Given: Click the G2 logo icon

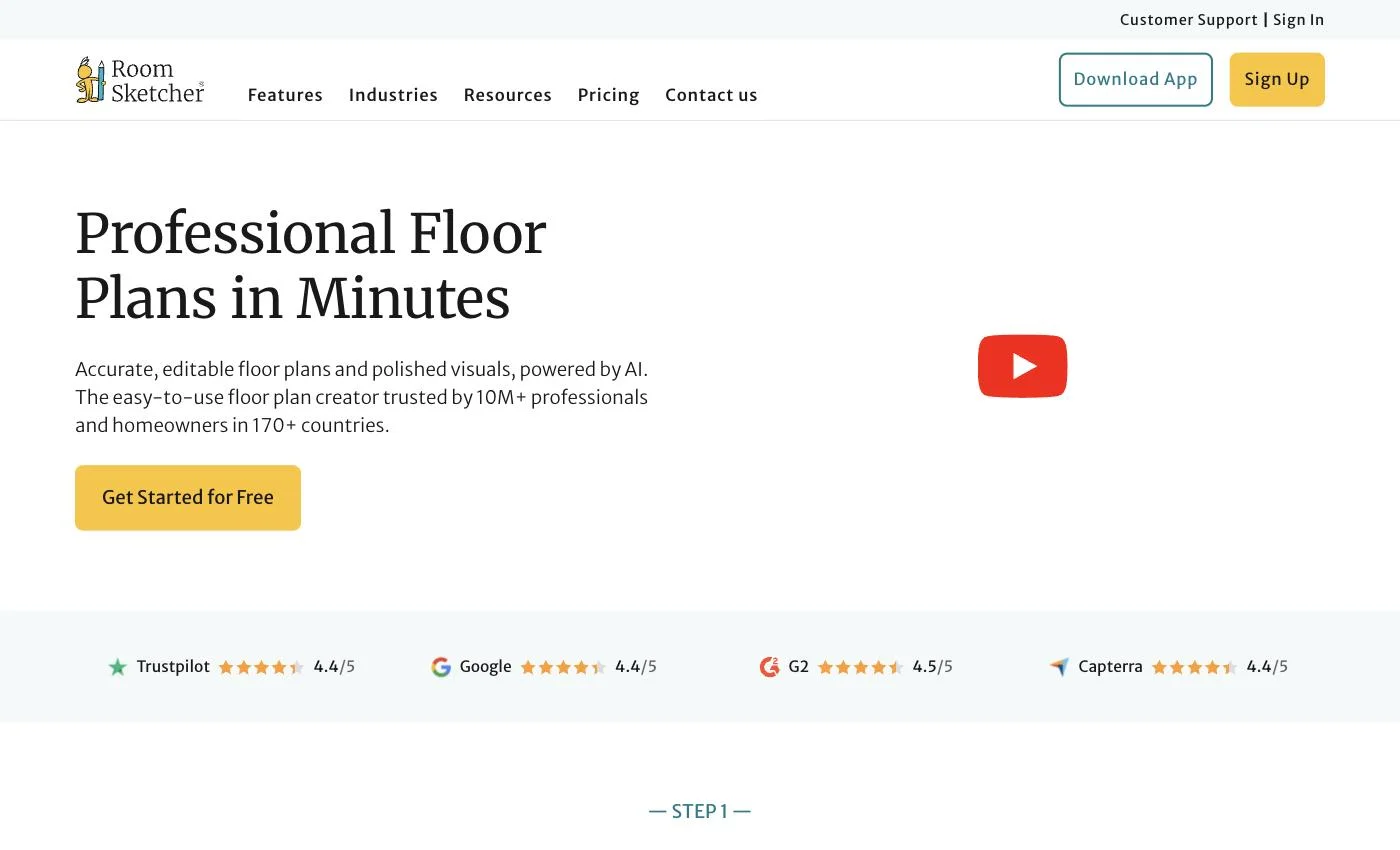Looking at the screenshot, I should click(769, 667).
